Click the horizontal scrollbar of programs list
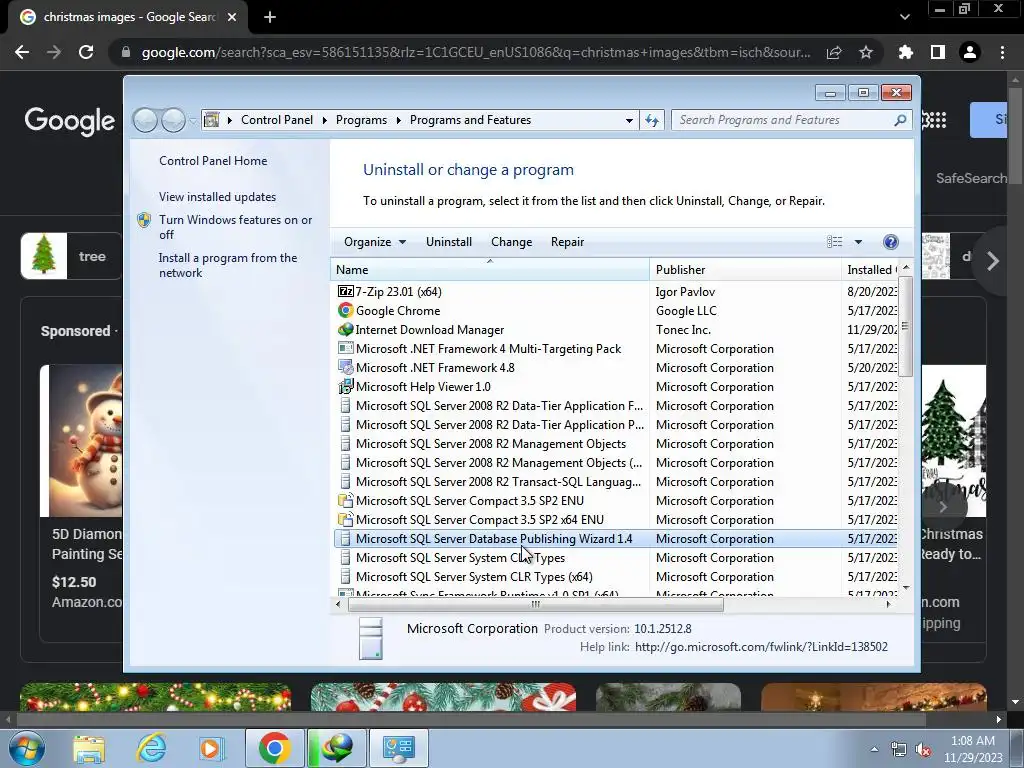The height and width of the screenshot is (768, 1024). coord(536,605)
